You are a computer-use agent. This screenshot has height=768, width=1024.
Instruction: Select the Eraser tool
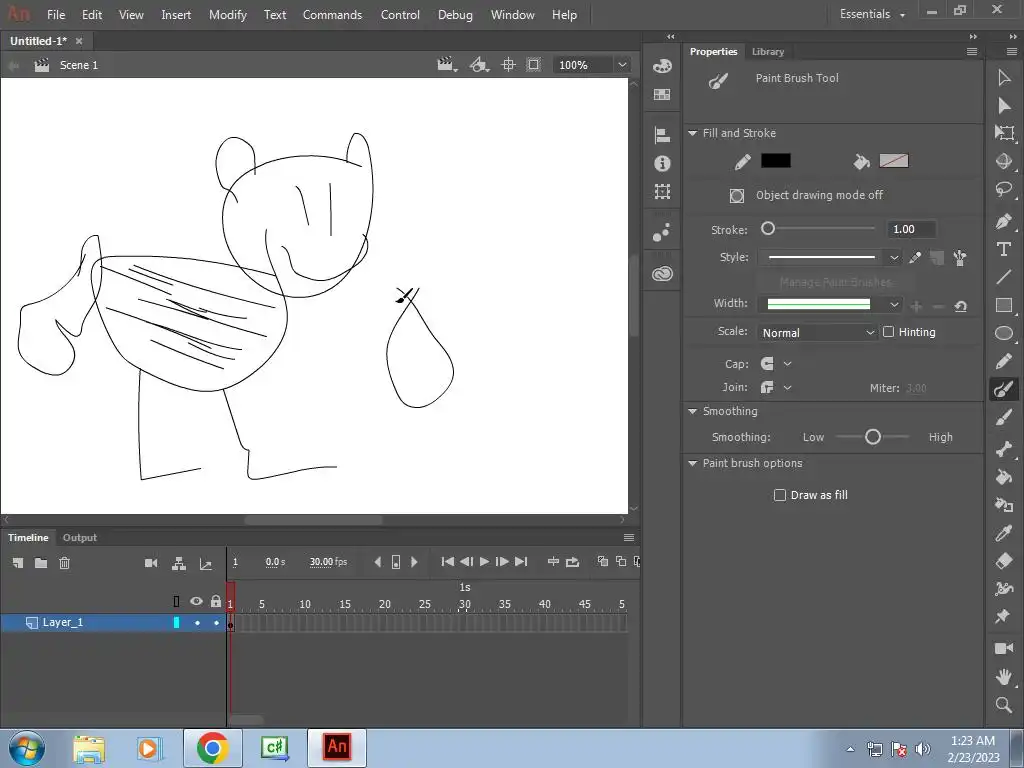pyautogui.click(x=1004, y=561)
